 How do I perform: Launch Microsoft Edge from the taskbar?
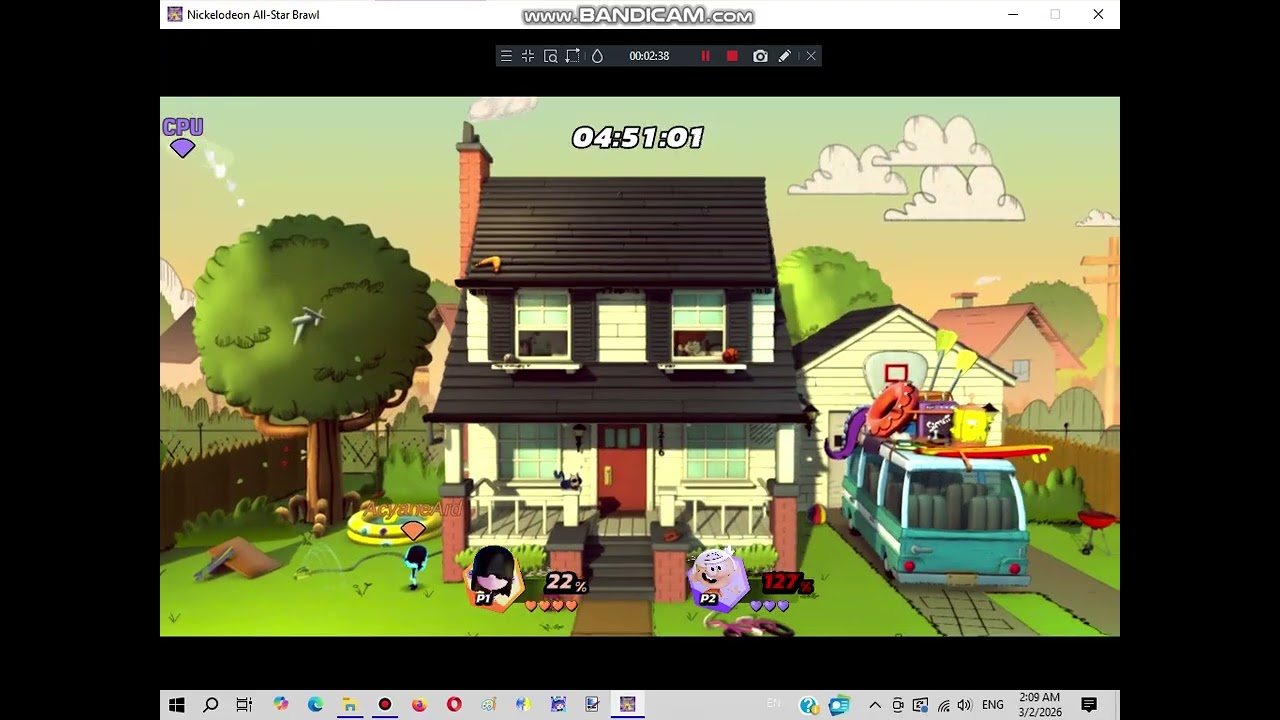[x=315, y=705]
